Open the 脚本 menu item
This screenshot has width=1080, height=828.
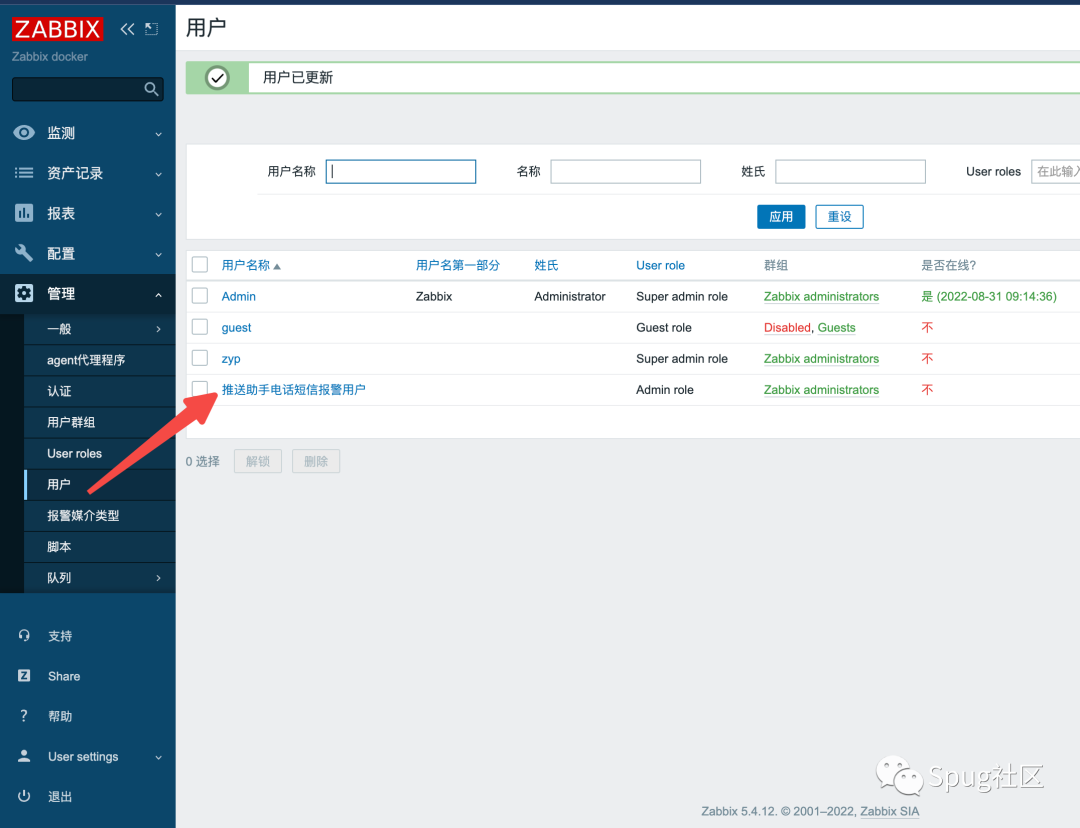(x=100, y=546)
